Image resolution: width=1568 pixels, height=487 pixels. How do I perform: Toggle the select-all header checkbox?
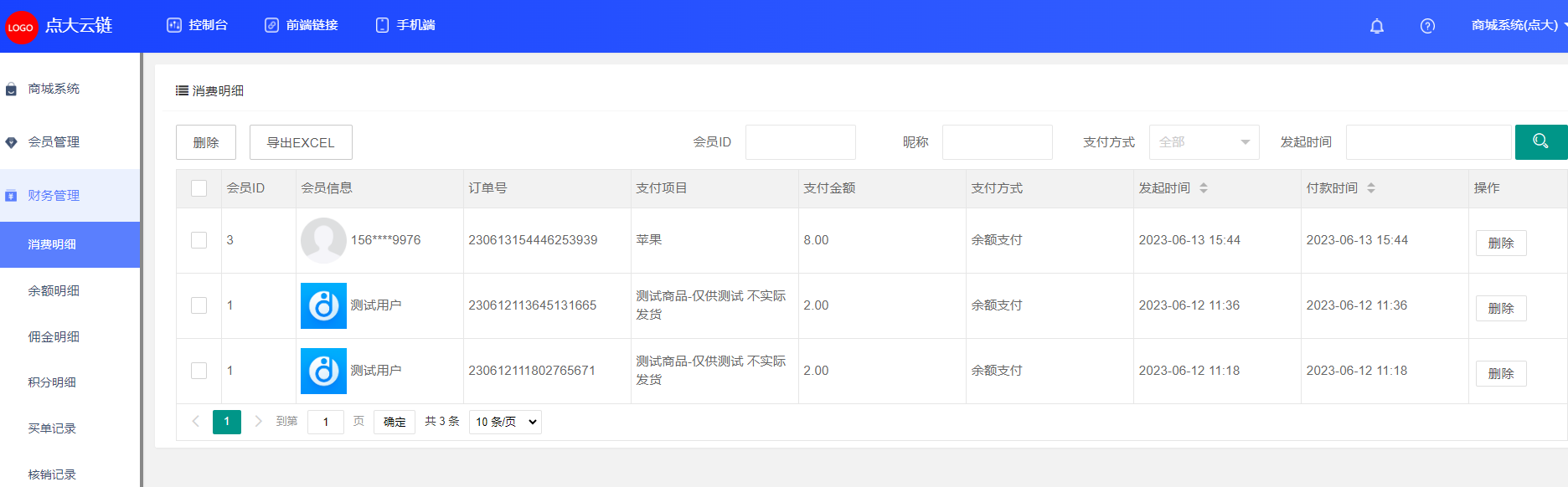point(199,188)
